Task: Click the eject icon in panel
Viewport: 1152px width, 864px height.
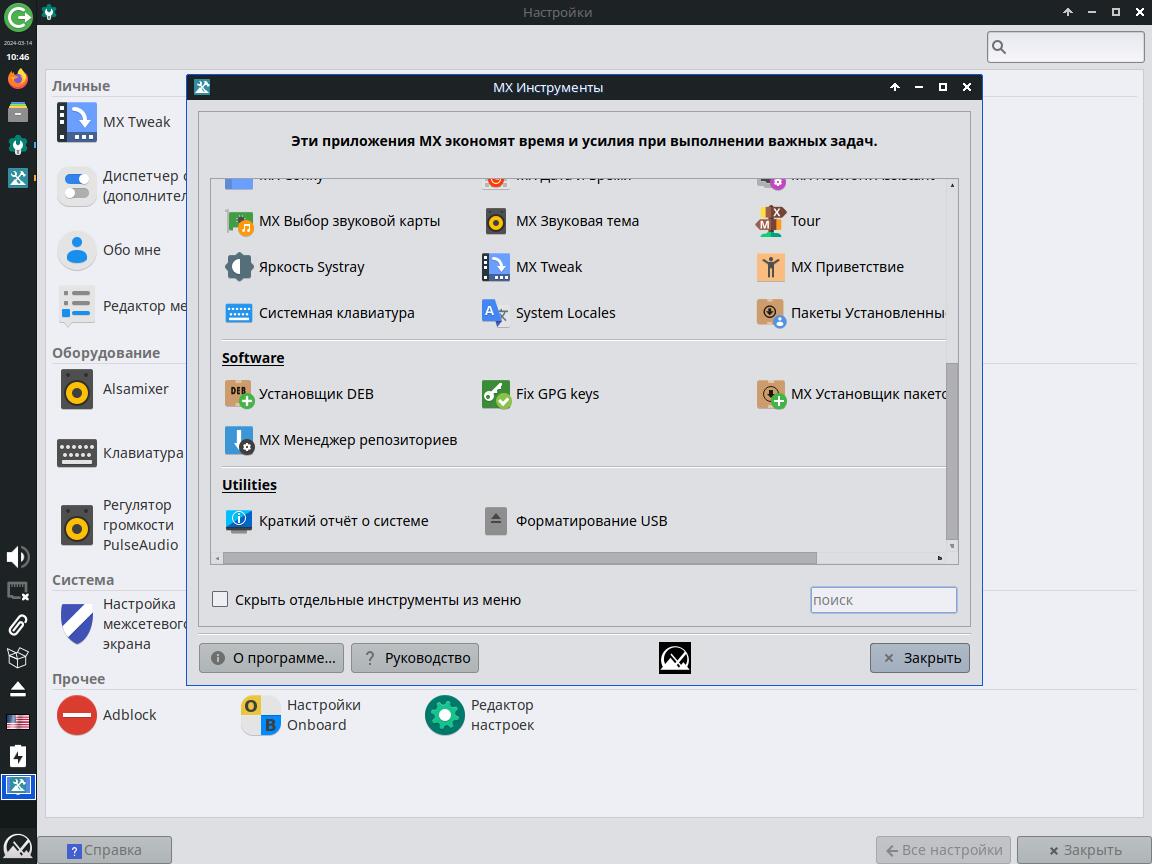Action: (18, 689)
